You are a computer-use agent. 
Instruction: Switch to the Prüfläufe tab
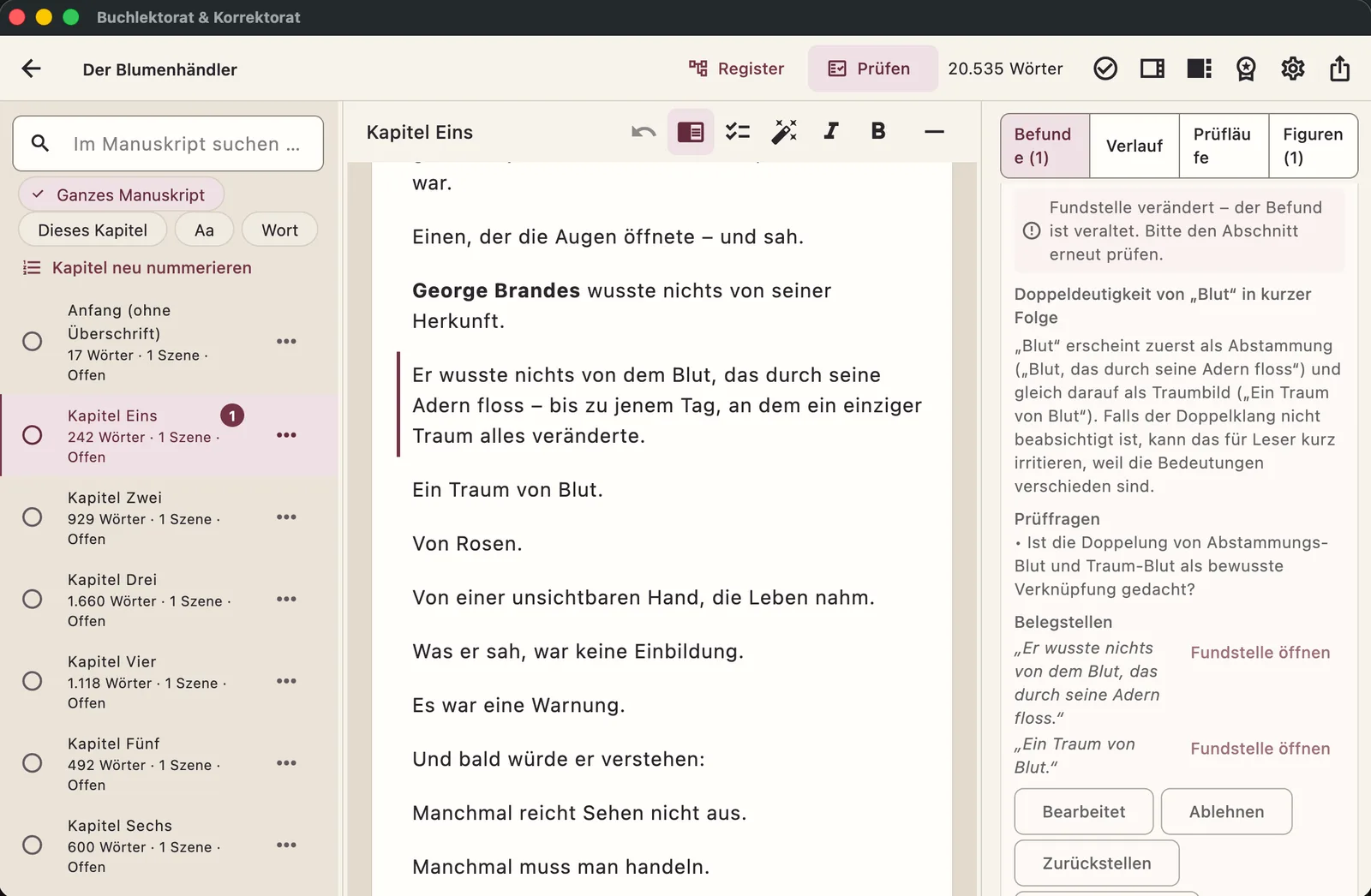coord(1224,146)
